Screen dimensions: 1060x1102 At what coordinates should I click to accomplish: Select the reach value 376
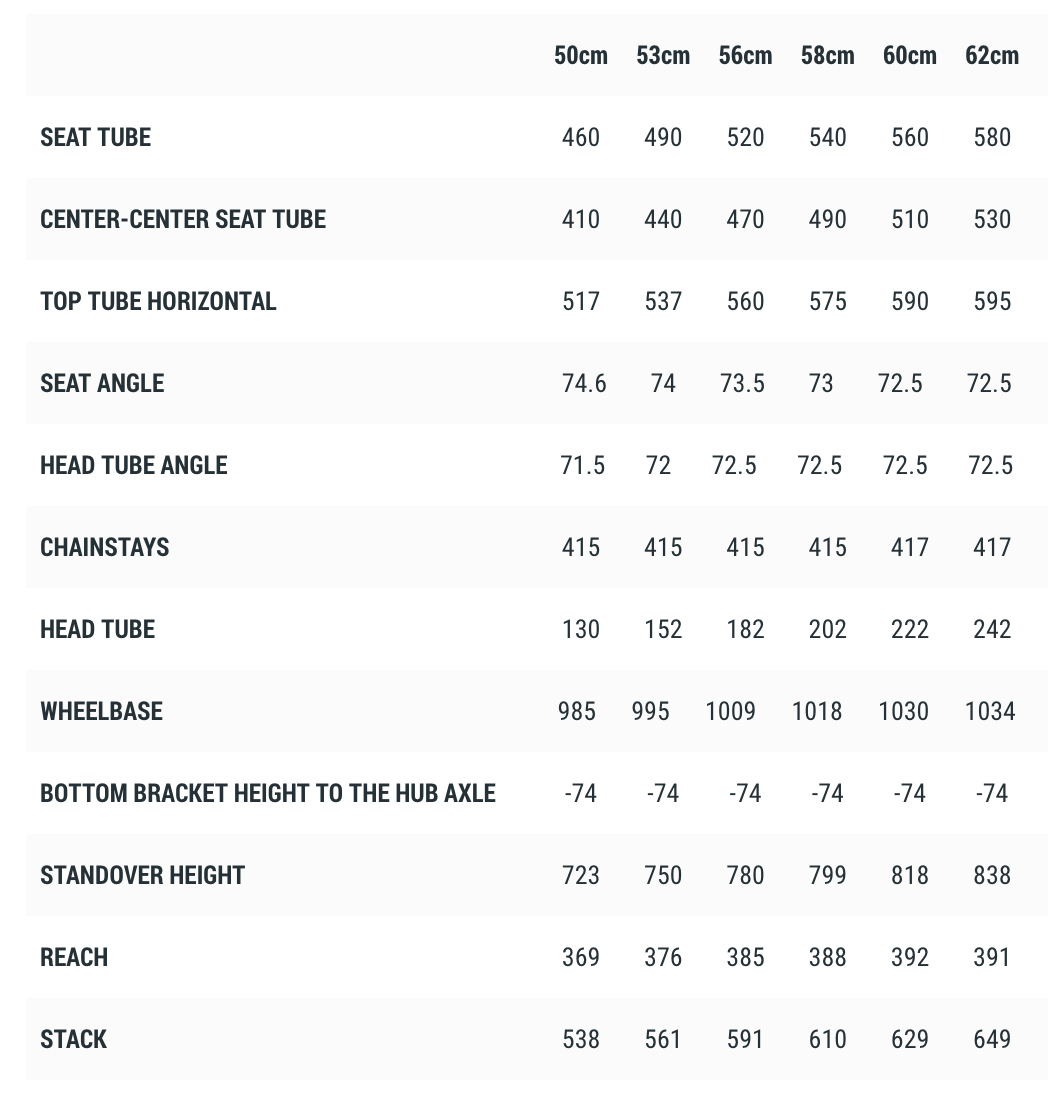click(663, 957)
